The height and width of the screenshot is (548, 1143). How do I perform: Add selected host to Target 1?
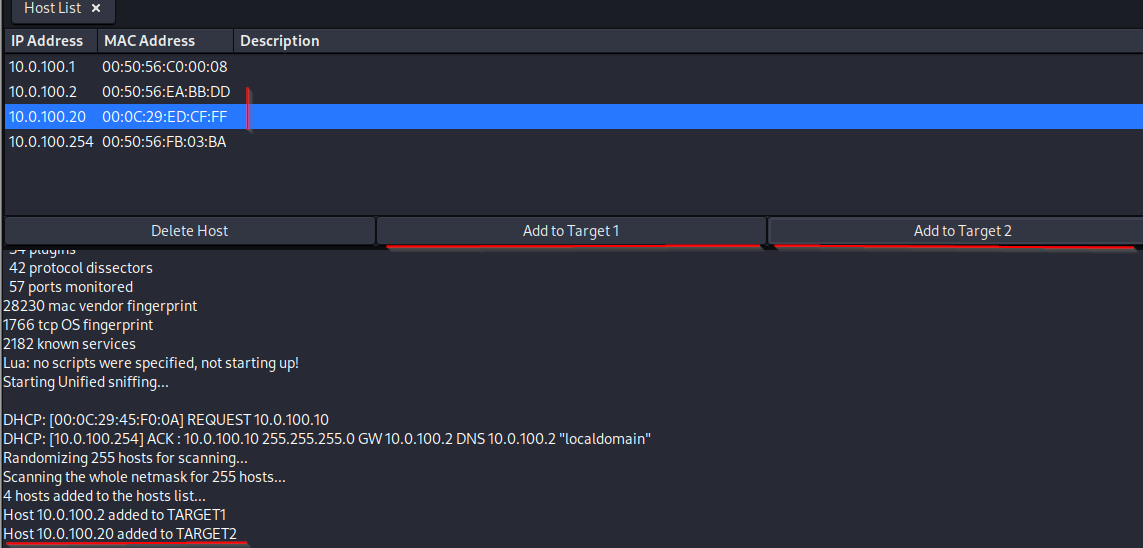pos(571,231)
